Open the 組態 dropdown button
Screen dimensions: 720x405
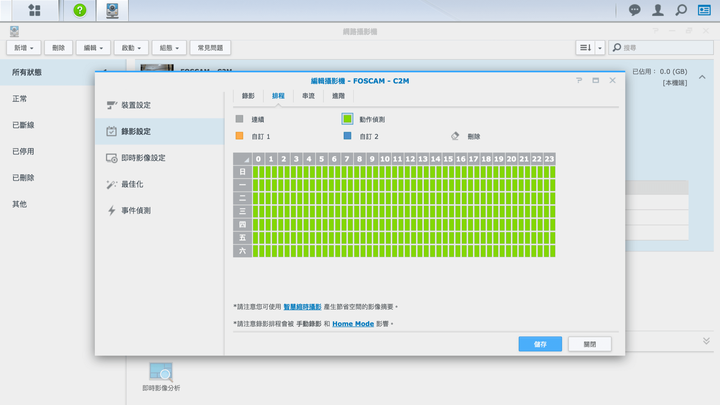[x=169, y=48]
